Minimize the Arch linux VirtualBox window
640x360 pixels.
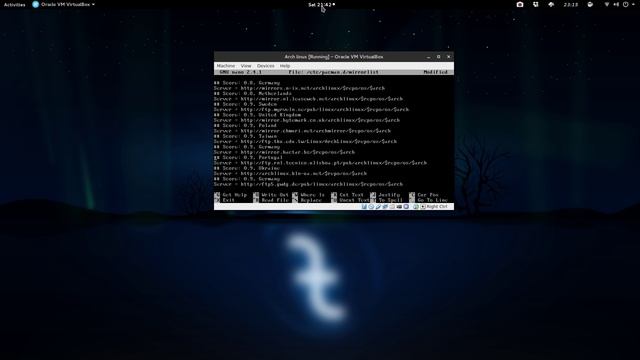point(428,57)
